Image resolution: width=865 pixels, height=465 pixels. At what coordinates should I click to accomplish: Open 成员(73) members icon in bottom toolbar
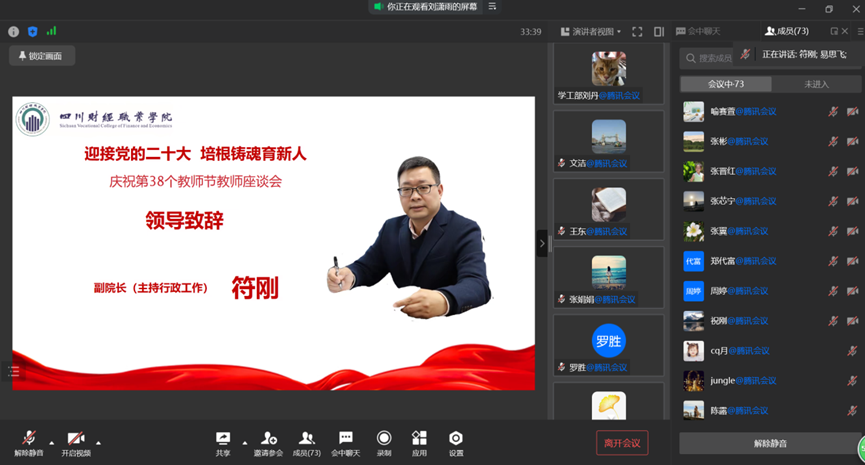click(307, 438)
